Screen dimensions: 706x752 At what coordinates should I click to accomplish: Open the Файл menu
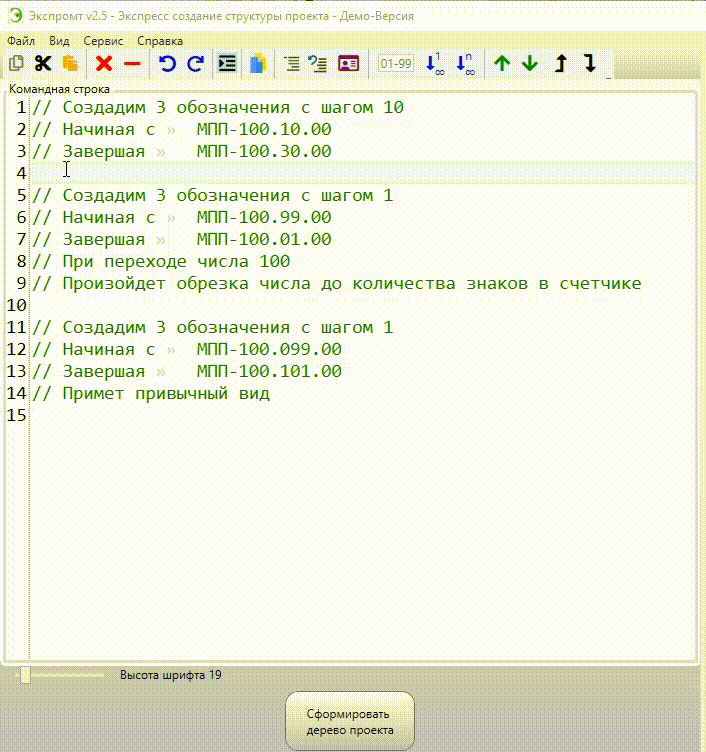tap(21, 41)
